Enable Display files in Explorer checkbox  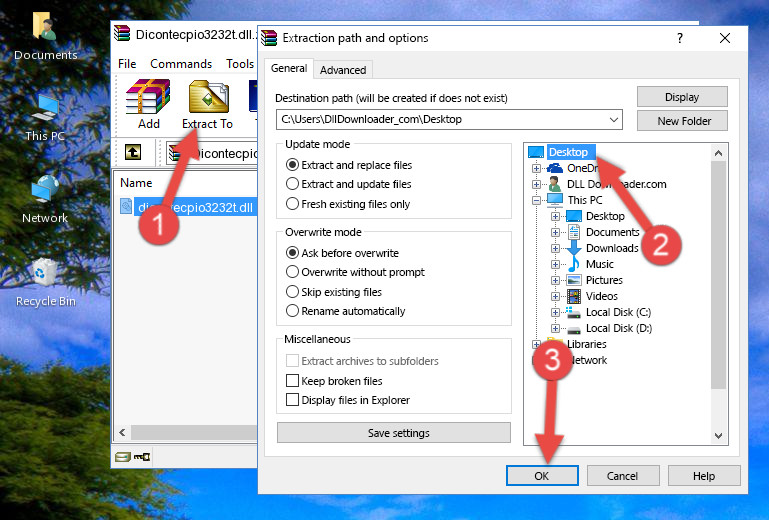(x=292, y=400)
